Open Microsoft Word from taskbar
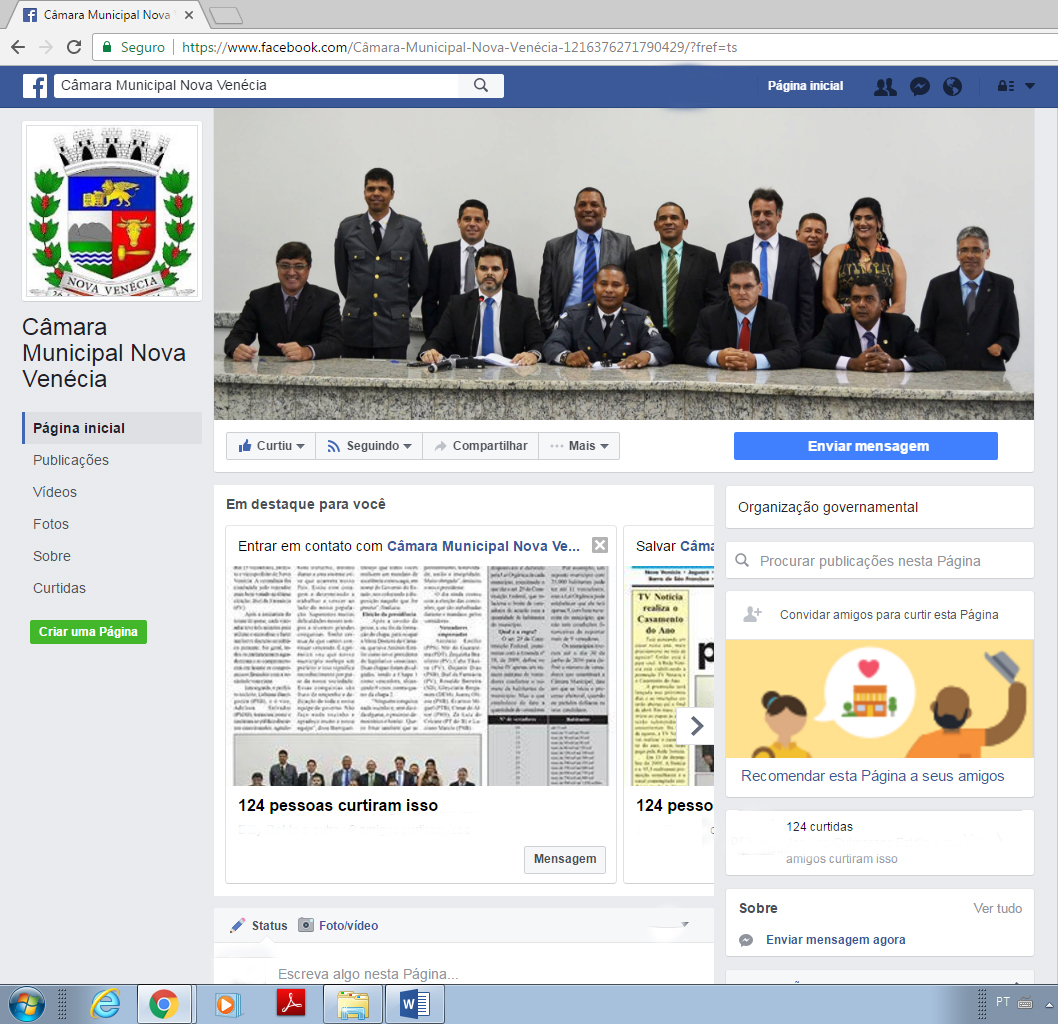This screenshot has height=1024, width=1058. tap(415, 1004)
